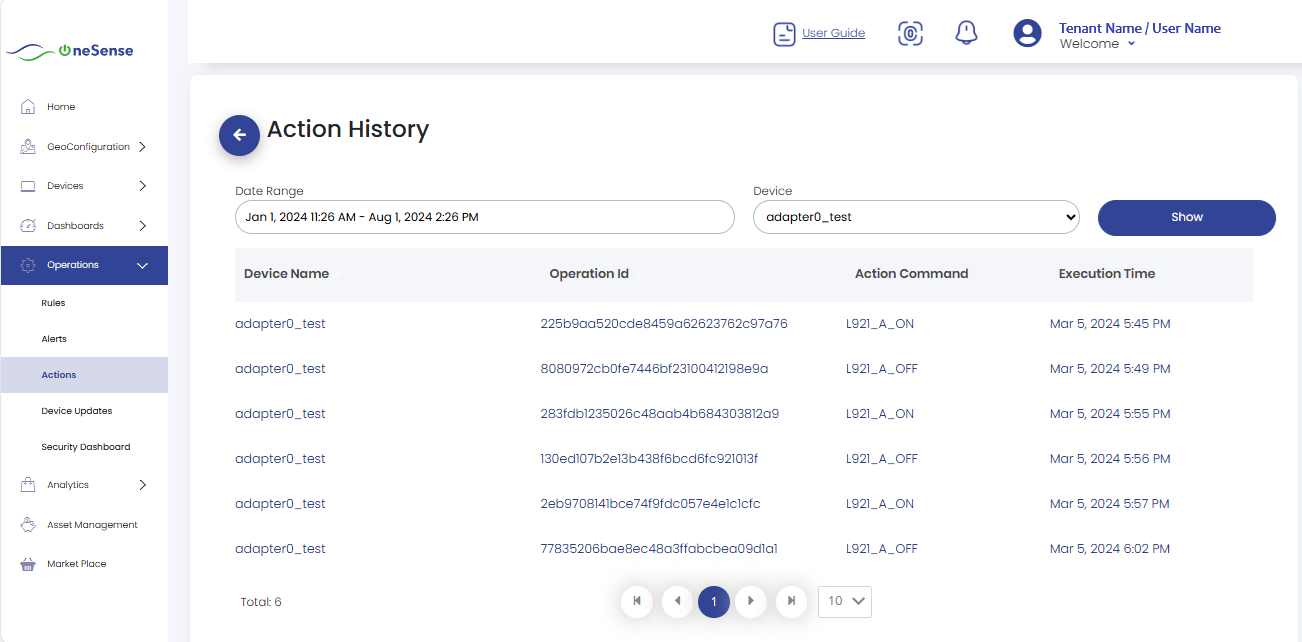
Task: Click the user profile avatar icon
Action: pyautogui.click(x=1027, y=33)
